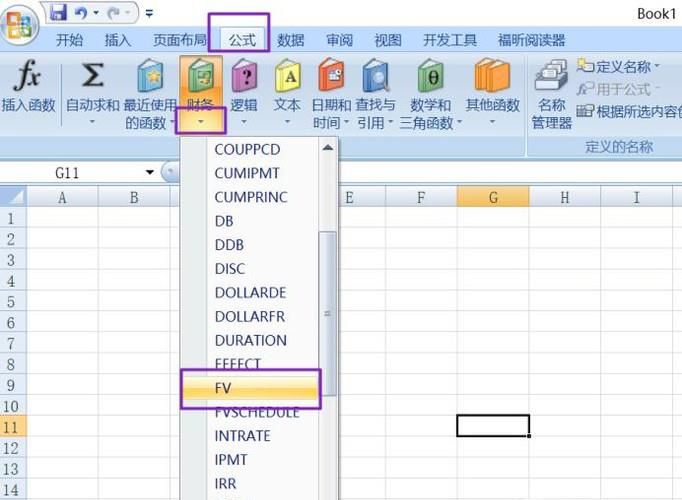Select column G header
Image resolution: width=682 pixels, height=500 pixels.
point(493,197)
